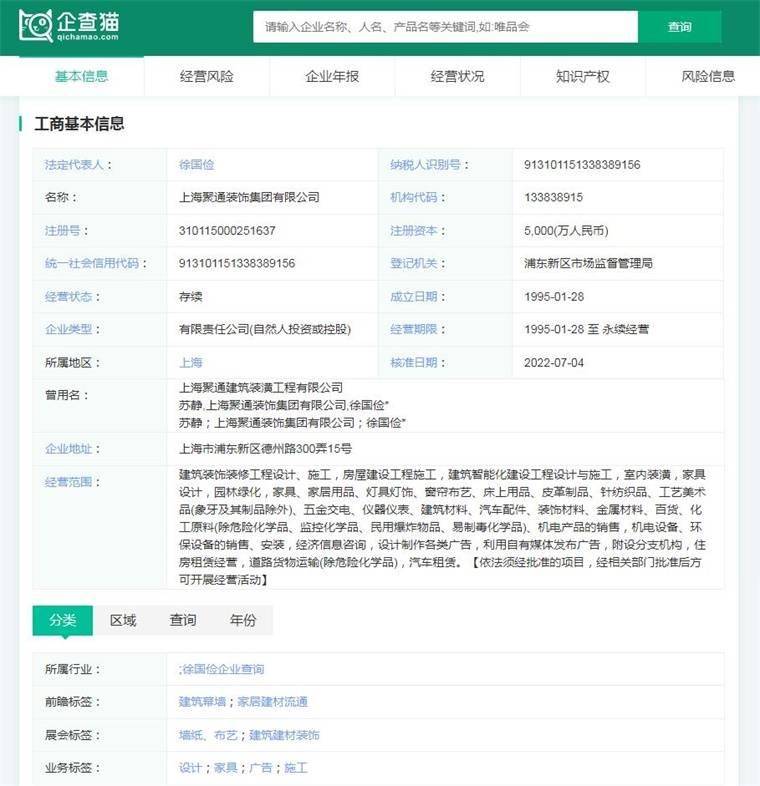Click the 纳税人识别号 field label
760x786 pixels.
[429, 164]
